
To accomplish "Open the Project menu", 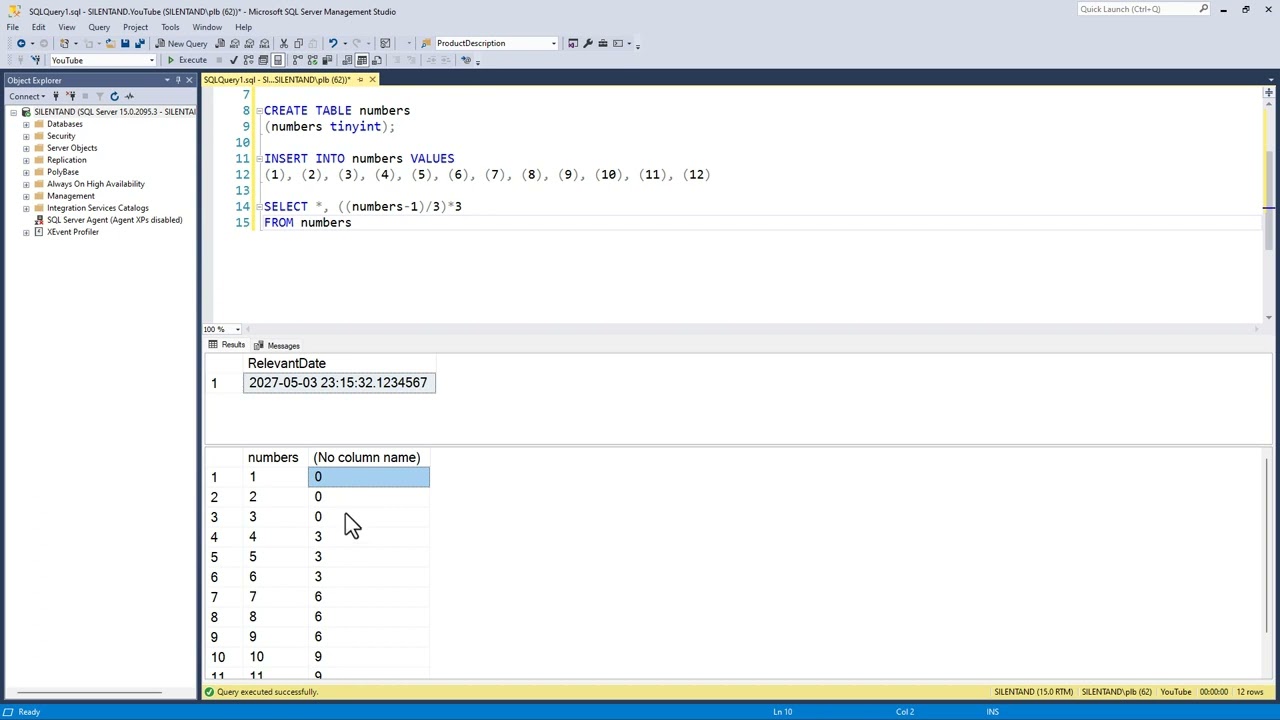I will coord(135,27).
